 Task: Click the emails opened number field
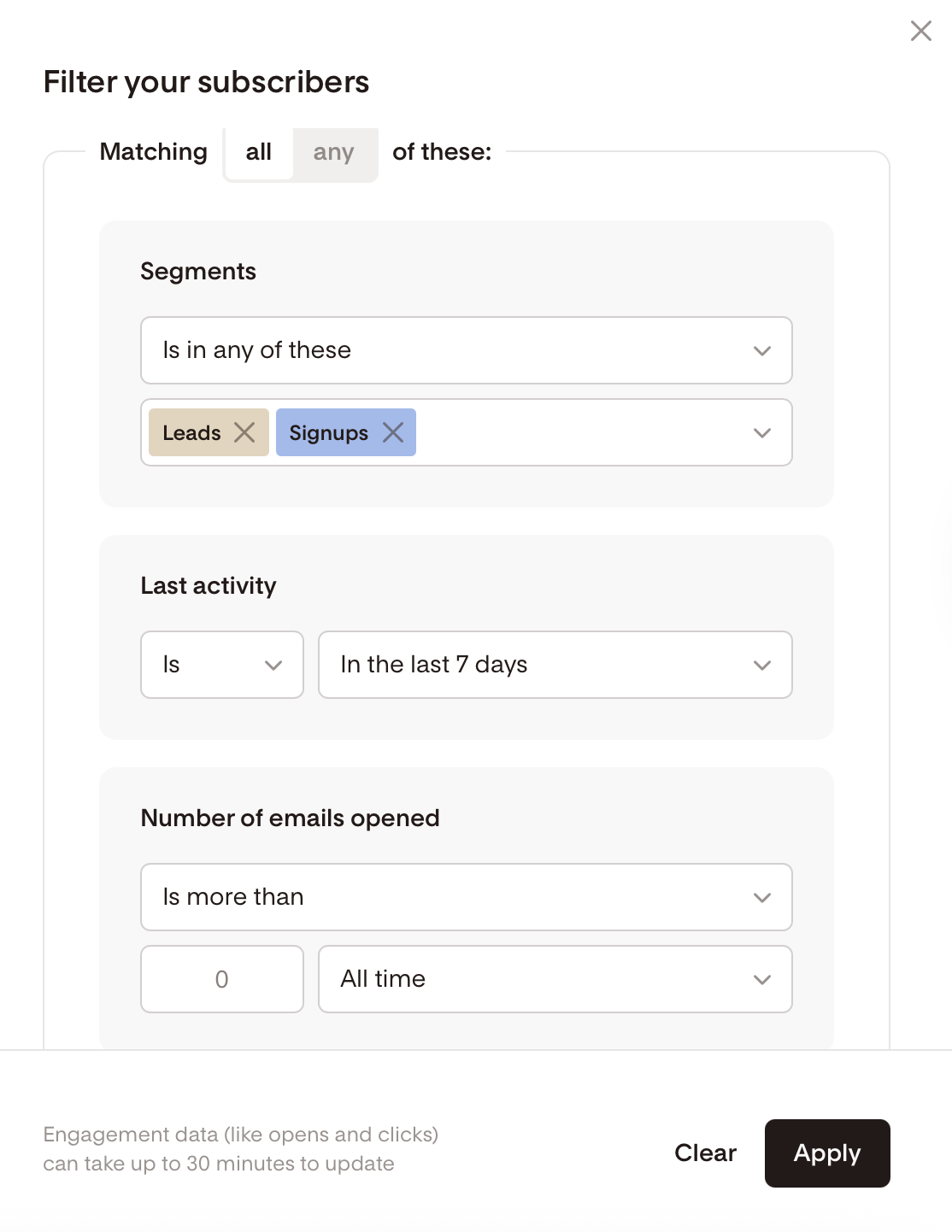[222, 979]
